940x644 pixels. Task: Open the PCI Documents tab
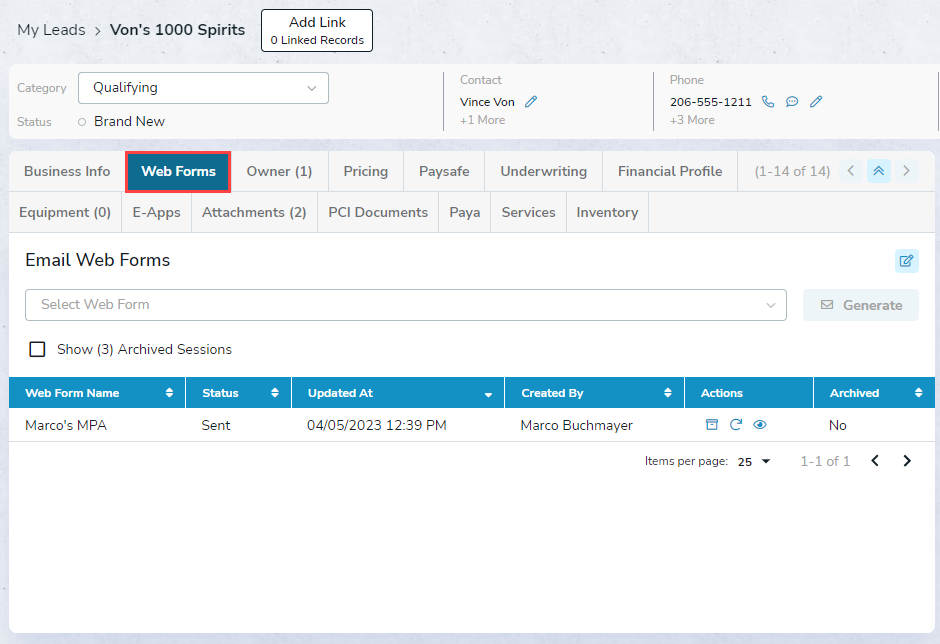tap(378, 212)
